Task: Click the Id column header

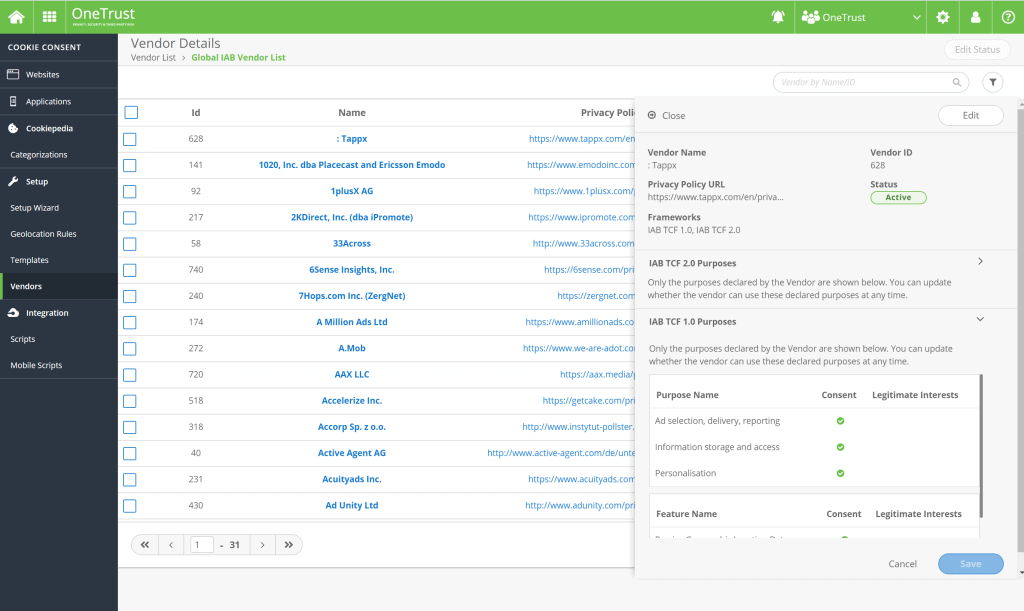Action: click(196, 112)
